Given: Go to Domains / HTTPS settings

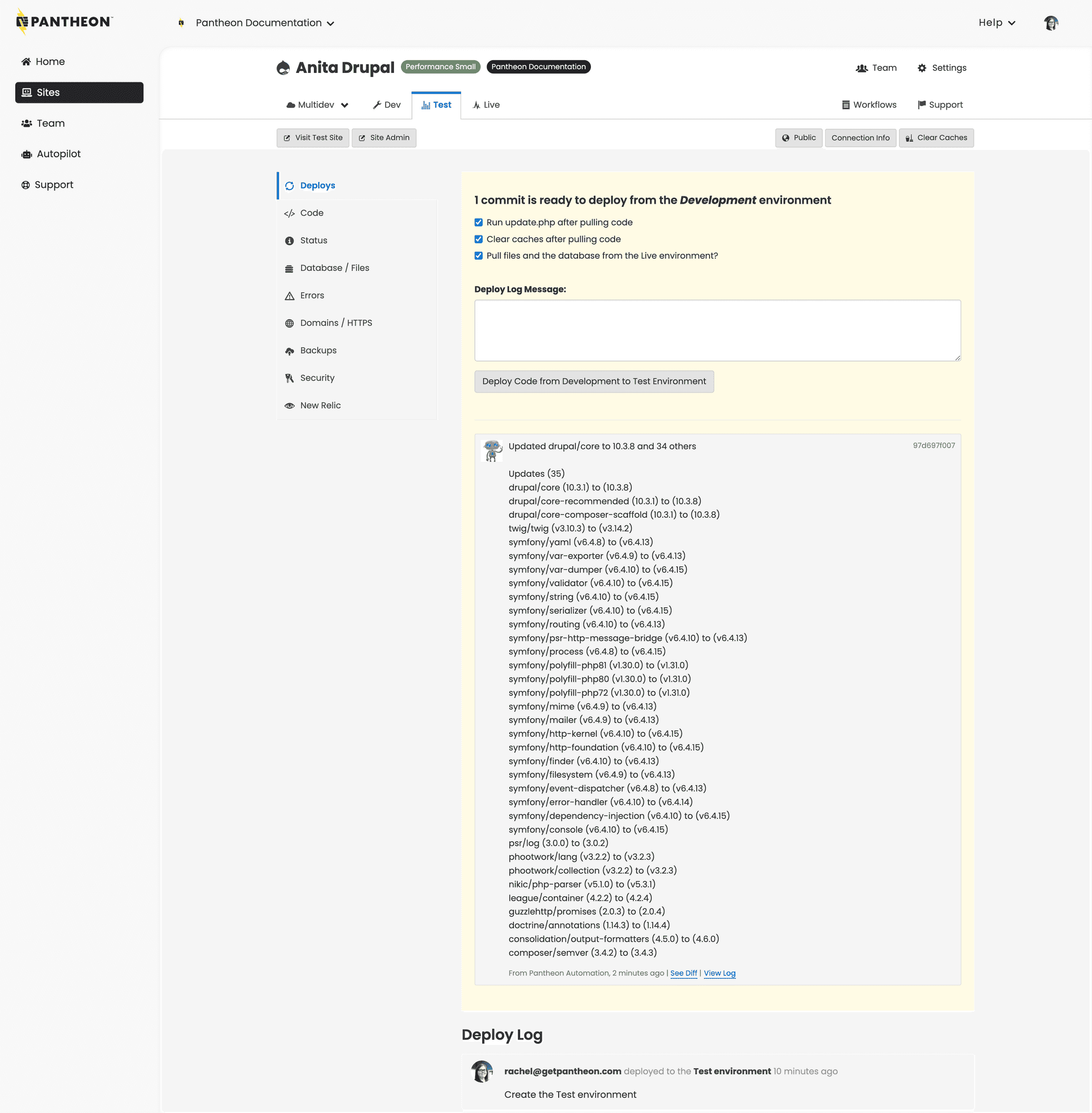Looking at the screenshot, I should 336,322.
